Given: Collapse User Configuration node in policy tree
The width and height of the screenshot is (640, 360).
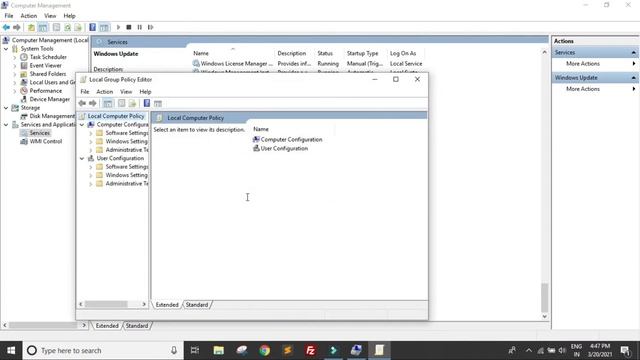Looking at the screenshot, I should [x=82, y=158].
